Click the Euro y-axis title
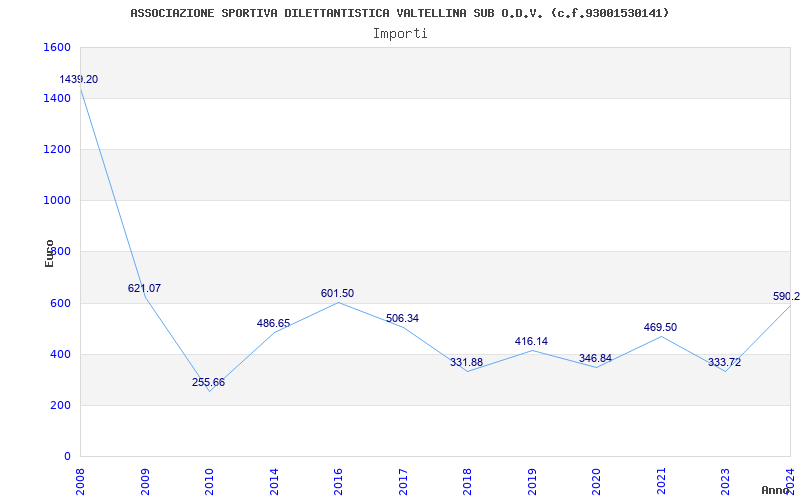The image size is (800, 500). (49, 253)
